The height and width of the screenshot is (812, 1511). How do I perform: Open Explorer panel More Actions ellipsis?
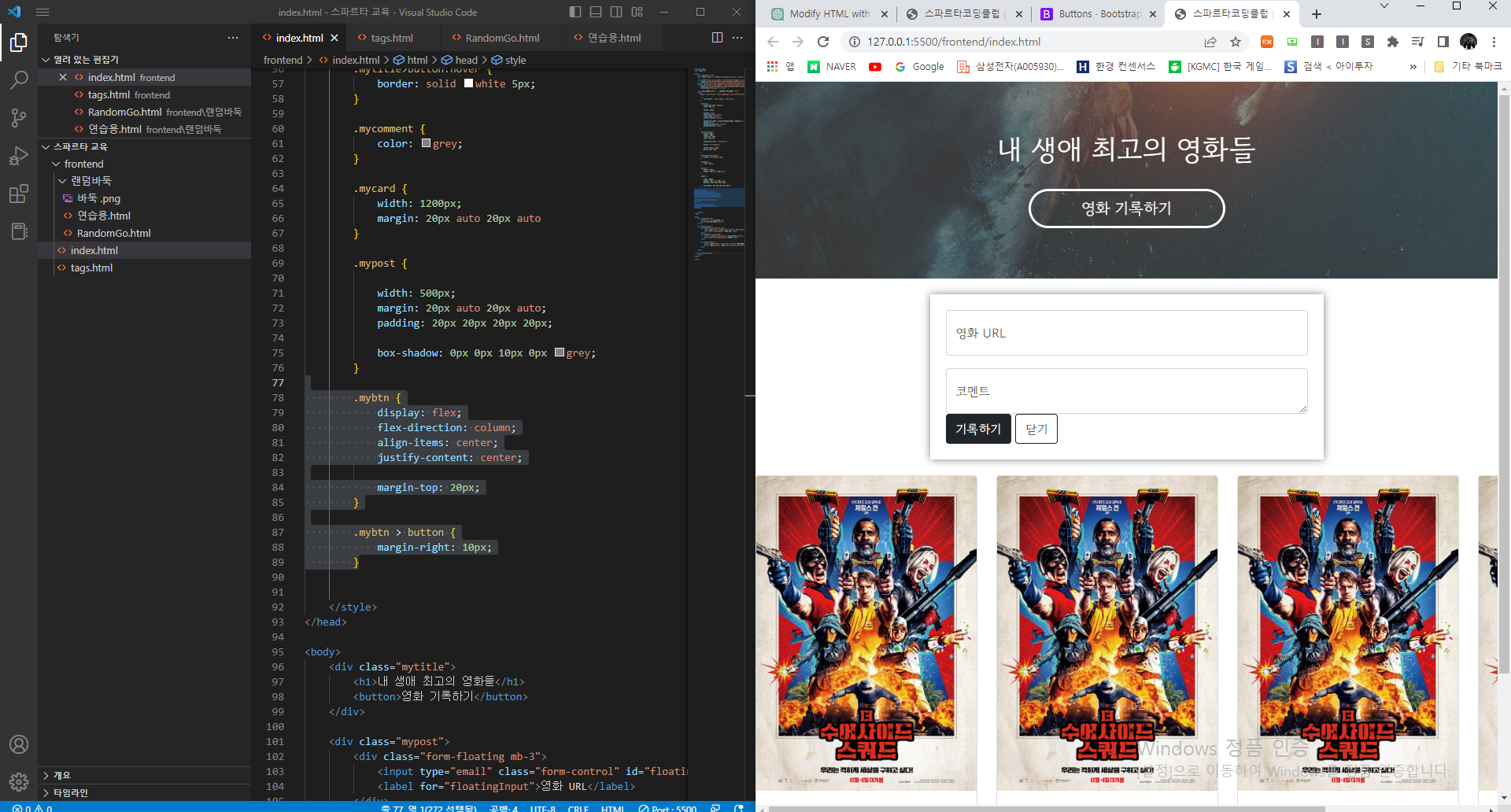(233, 38)
